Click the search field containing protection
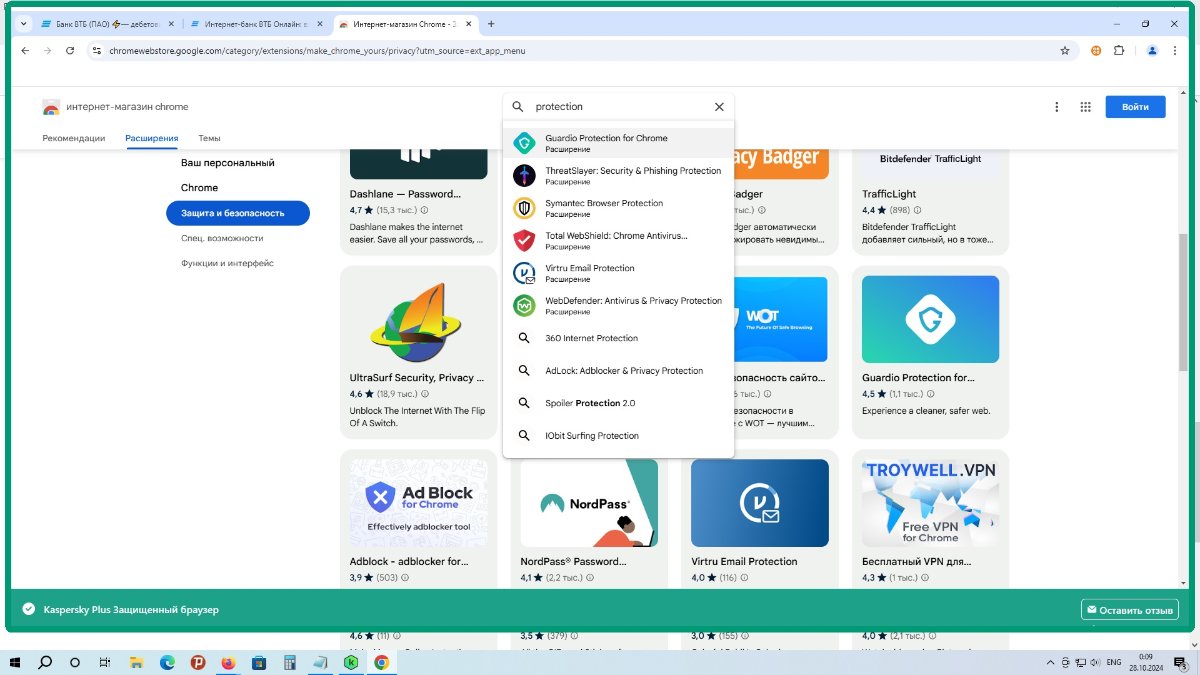The height and width of the screenshot is (675, 1200). (x=618, y=107)
